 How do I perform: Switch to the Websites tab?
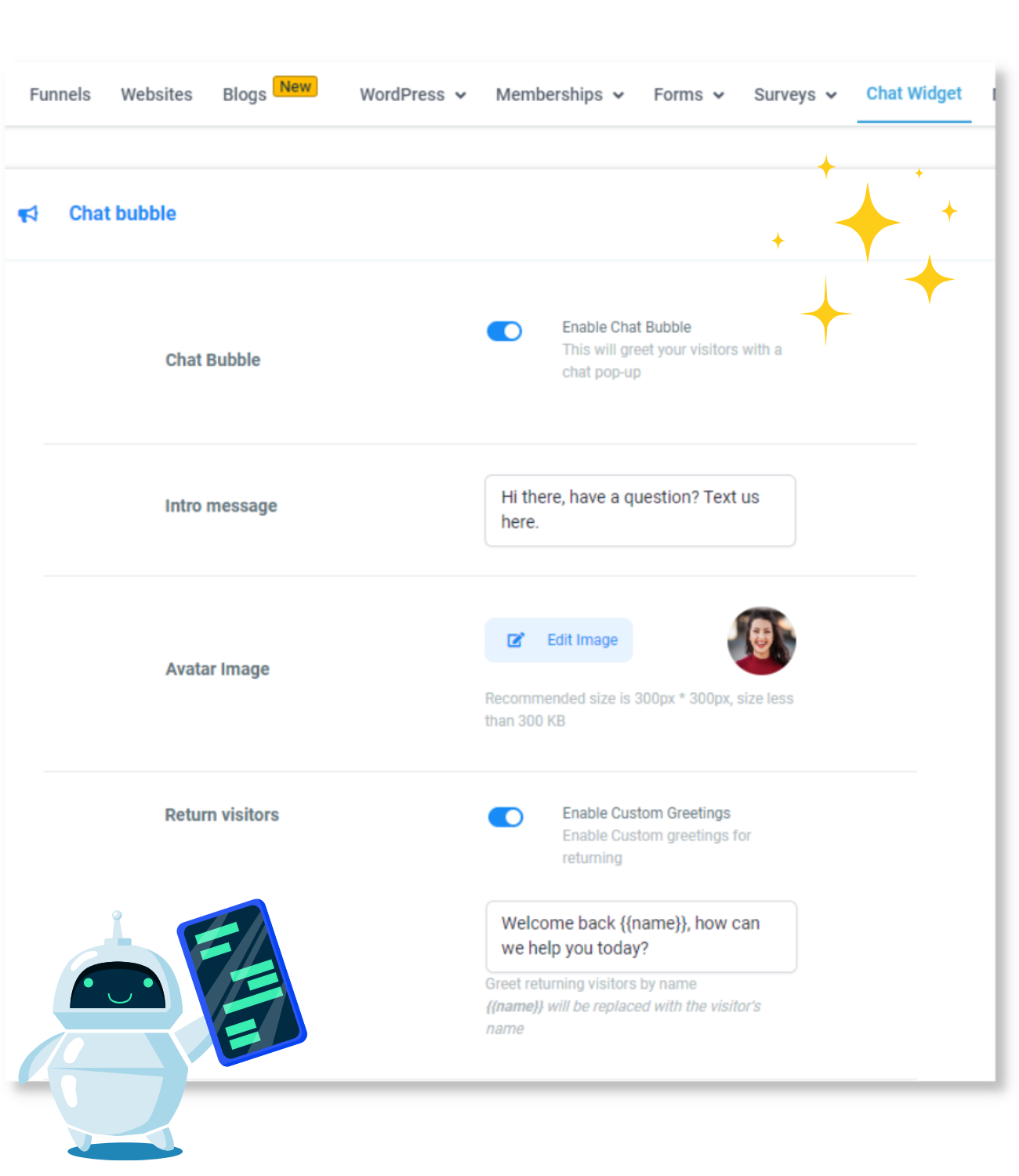[157, 95]
